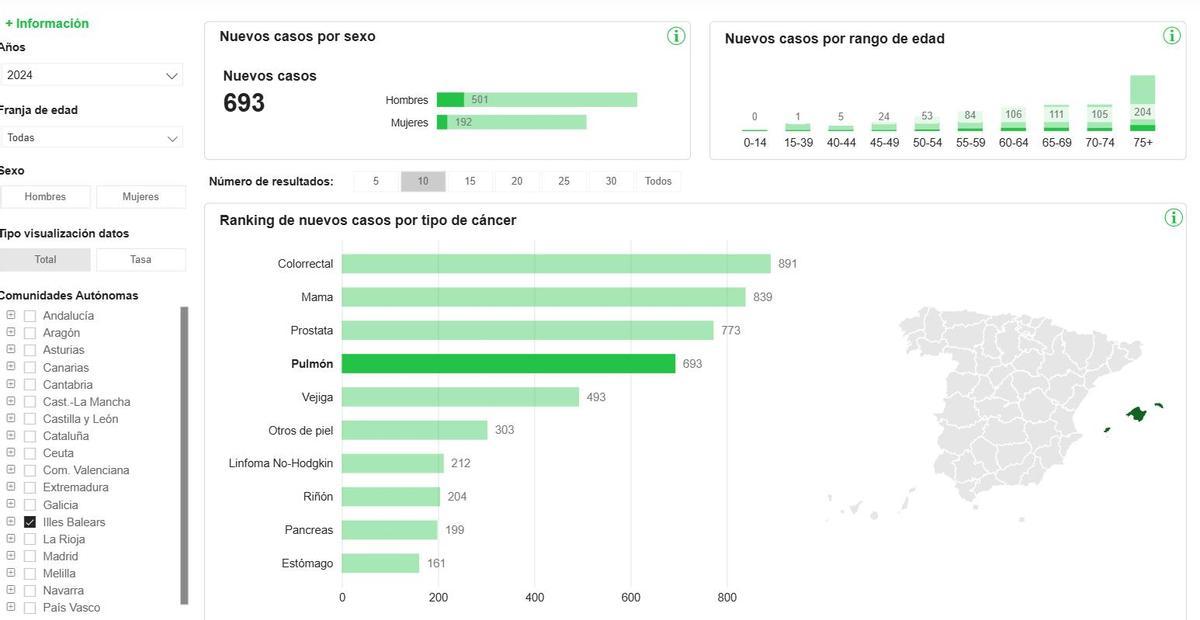Switch data view to Tasa
The image size is (1200, 620).
140,259
